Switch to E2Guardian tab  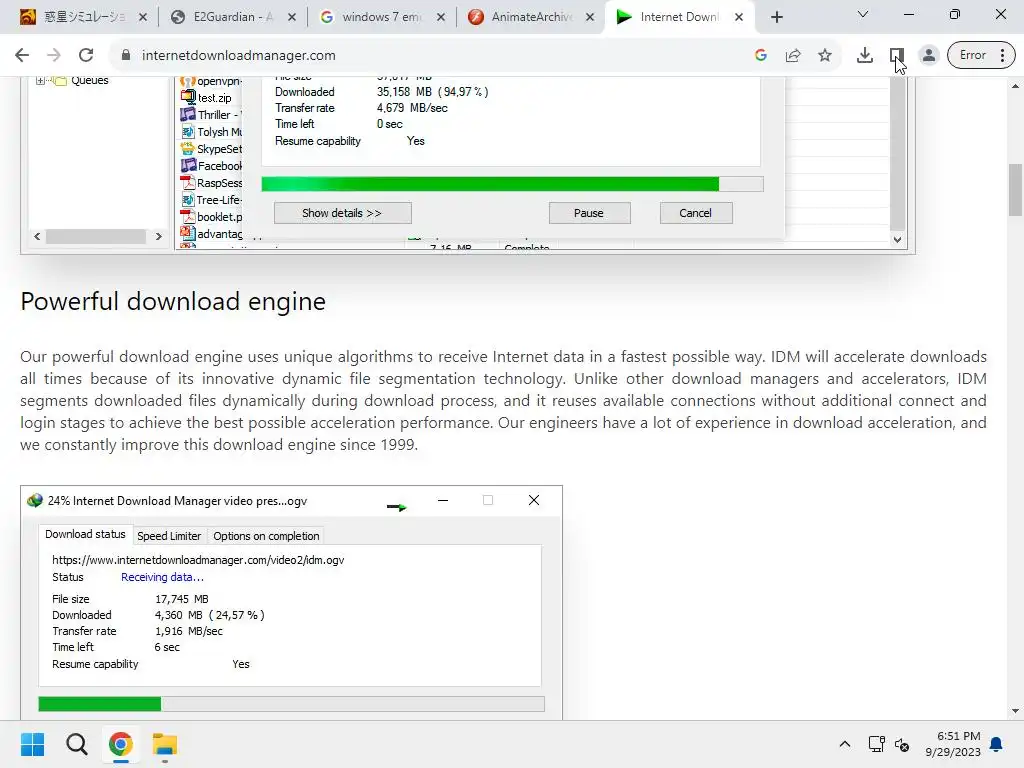click(x=232, y=17)
